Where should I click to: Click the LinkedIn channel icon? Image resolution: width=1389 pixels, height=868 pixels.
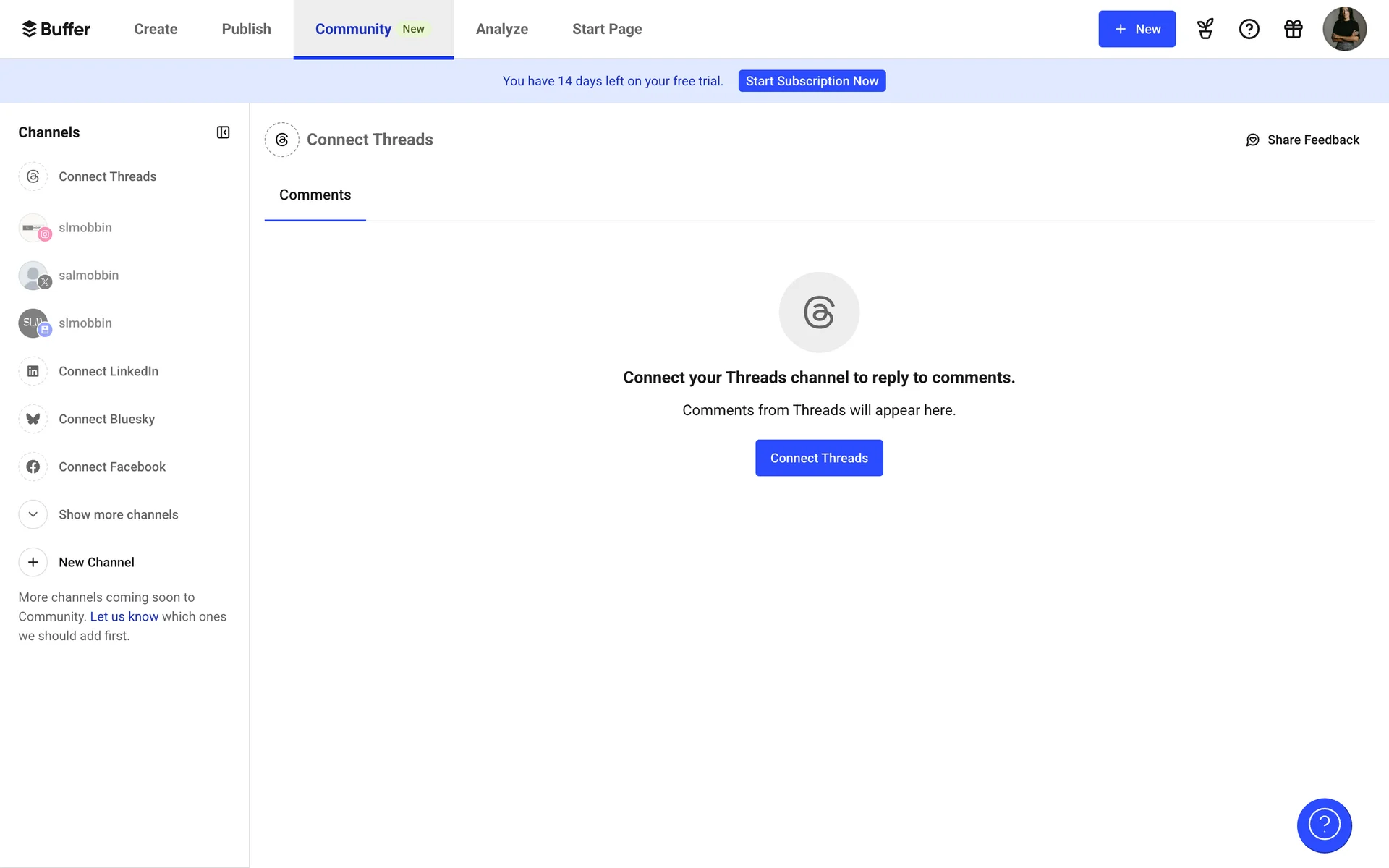(33, 371)
